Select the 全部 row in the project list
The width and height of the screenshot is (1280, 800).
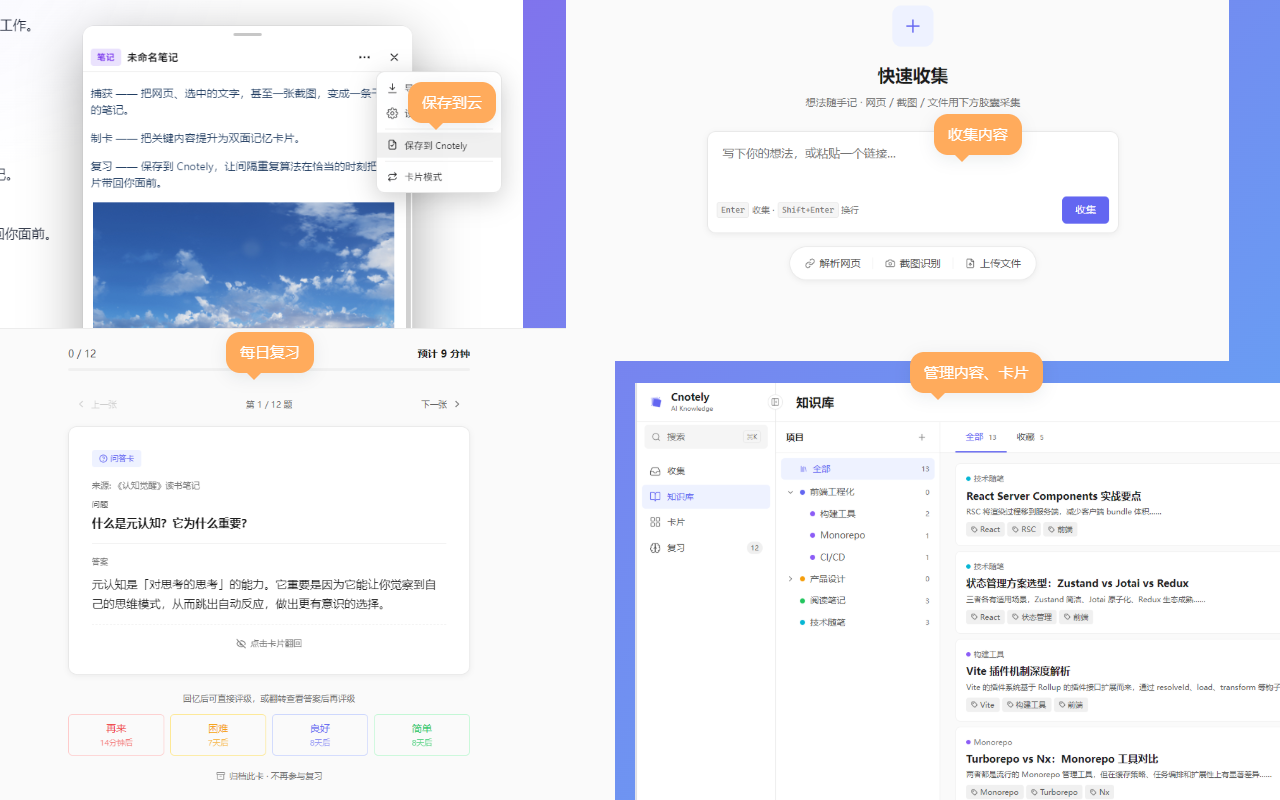click(857, 469)
